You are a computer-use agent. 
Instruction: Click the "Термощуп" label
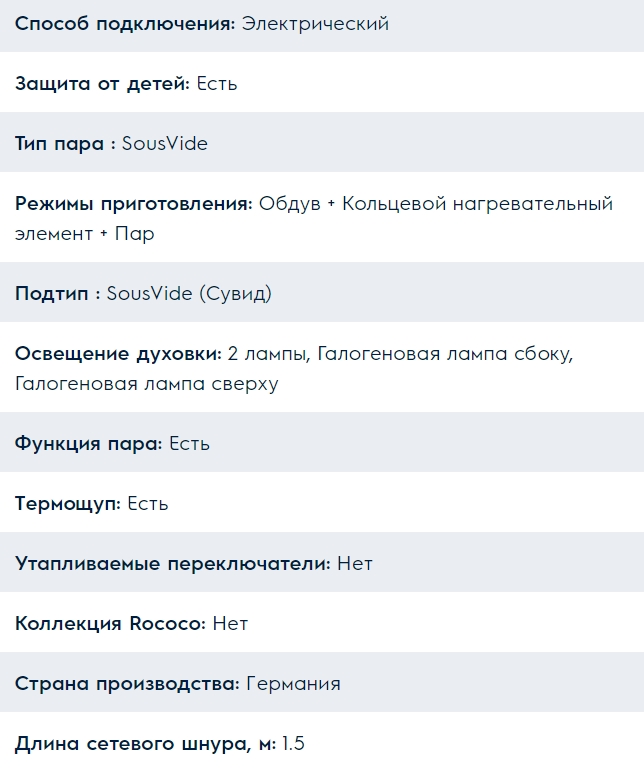click(67, 504)
